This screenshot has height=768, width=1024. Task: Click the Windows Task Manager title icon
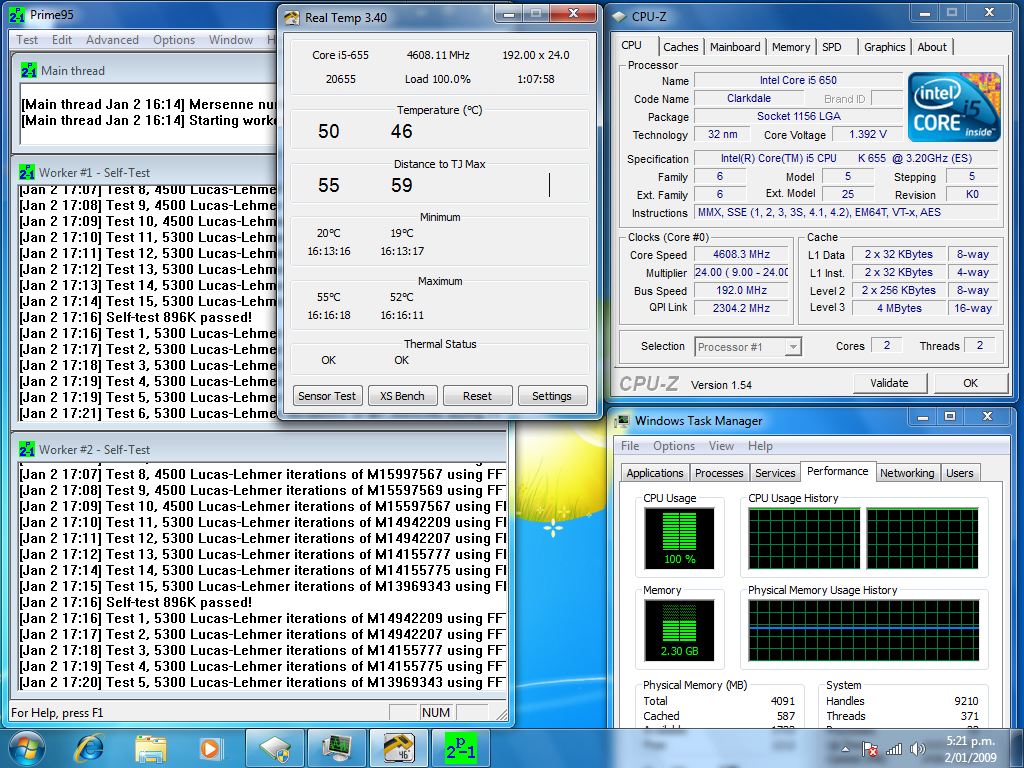[x=622, y=421]
